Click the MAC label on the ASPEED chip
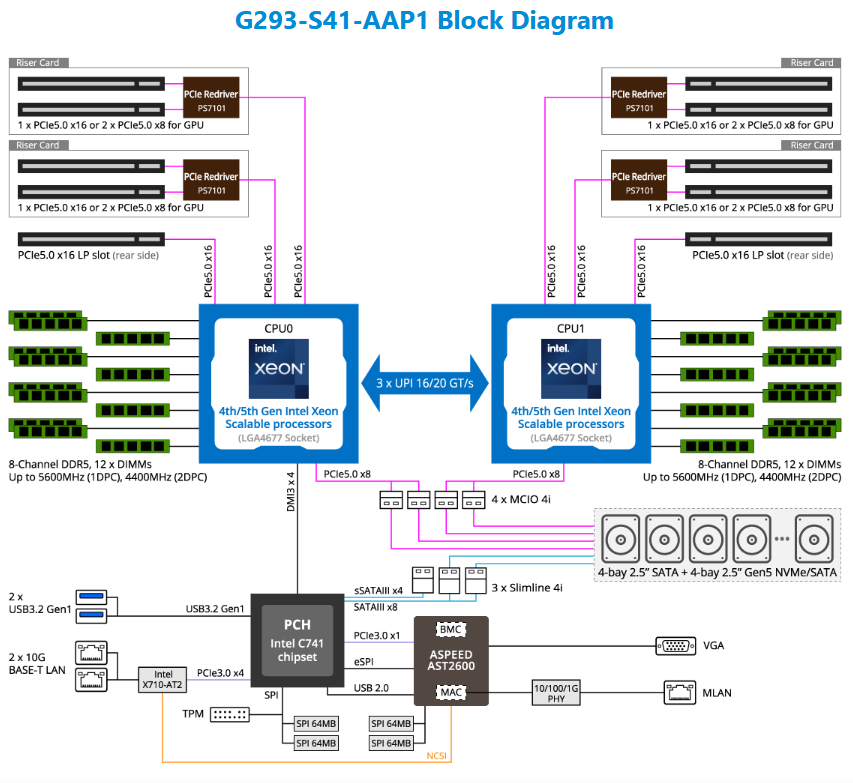853x783 pixels. click(x=450, y=692)
